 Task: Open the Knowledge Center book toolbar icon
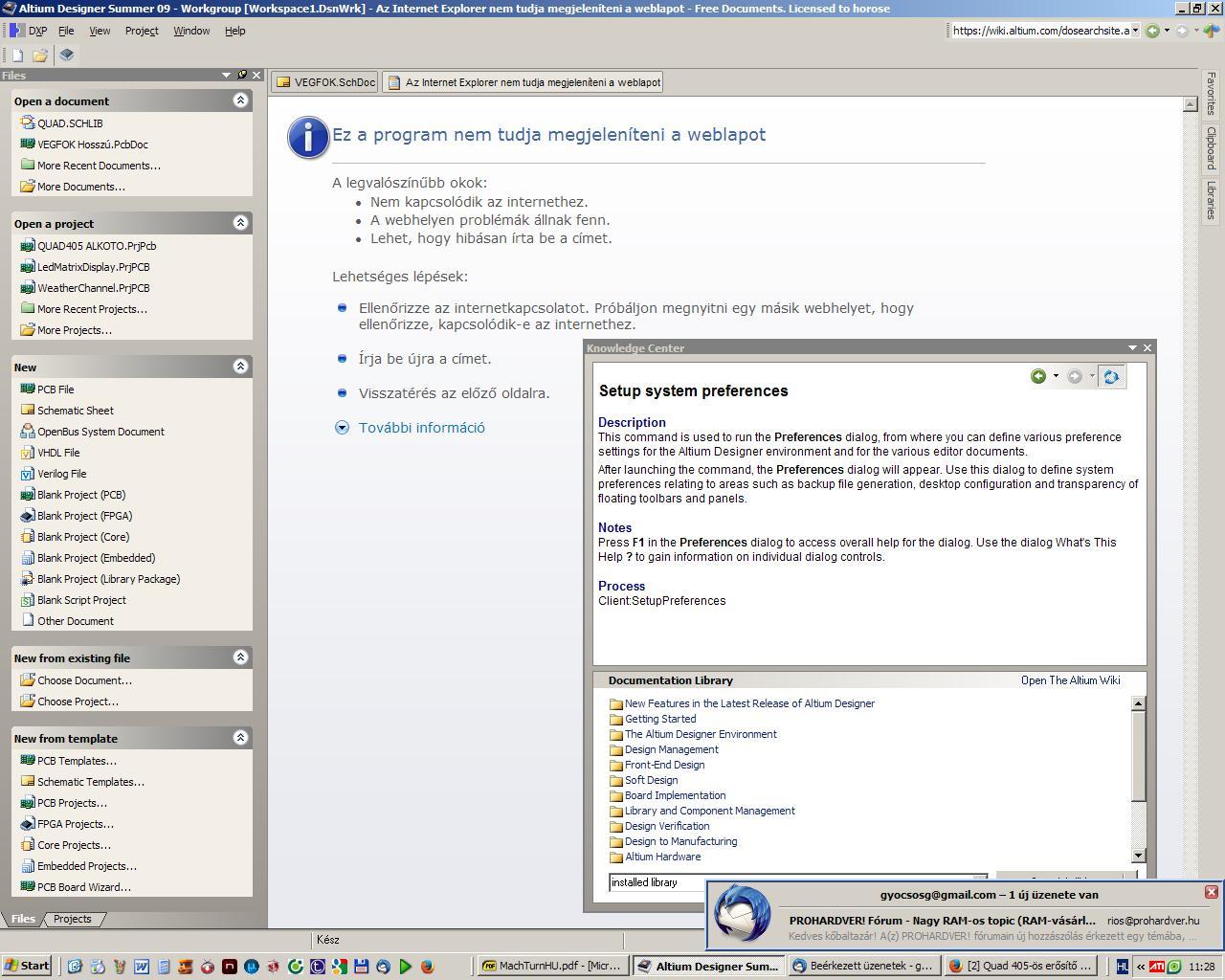tap(66, 56)
